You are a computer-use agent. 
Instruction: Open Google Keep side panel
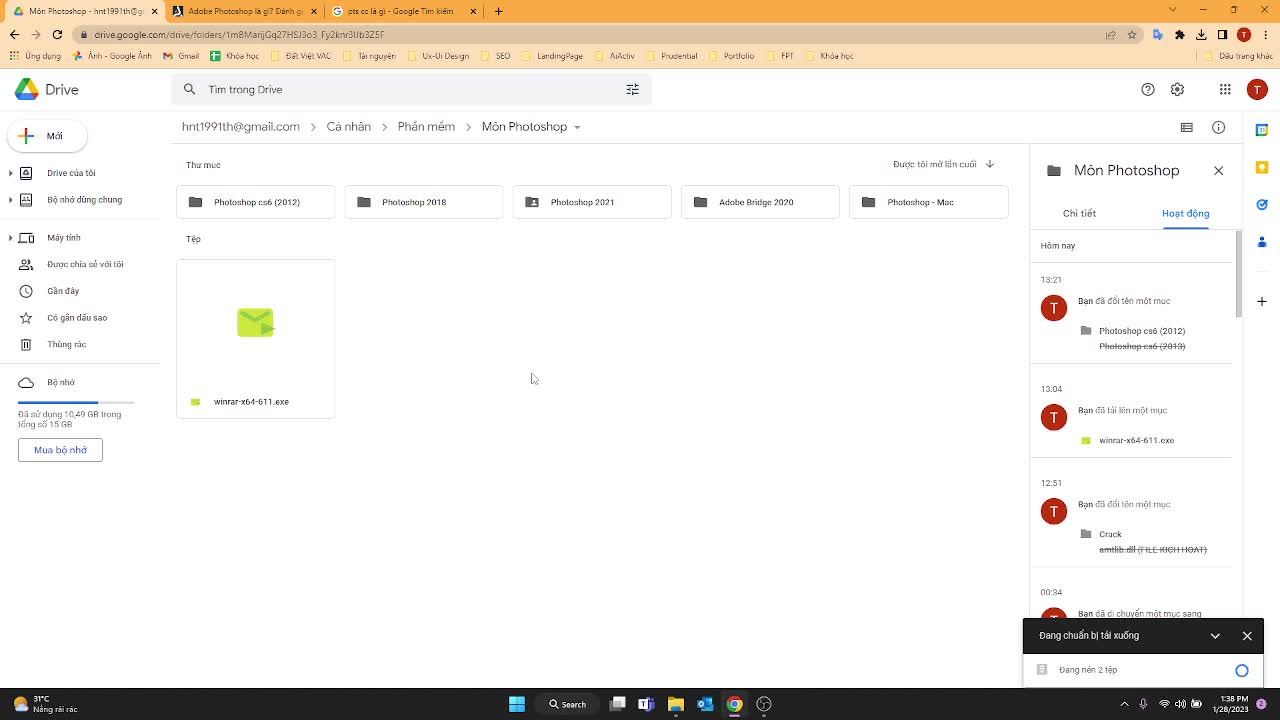1262,167
